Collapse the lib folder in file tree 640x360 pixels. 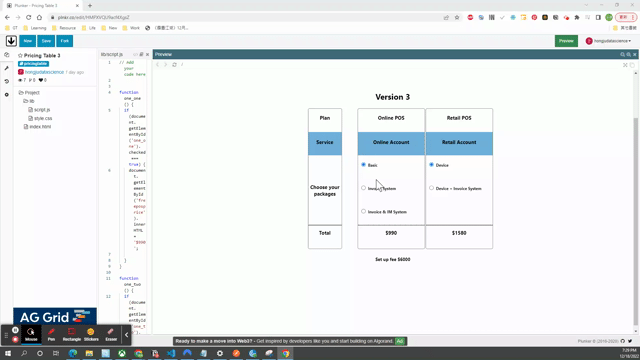tap(29, 101)
